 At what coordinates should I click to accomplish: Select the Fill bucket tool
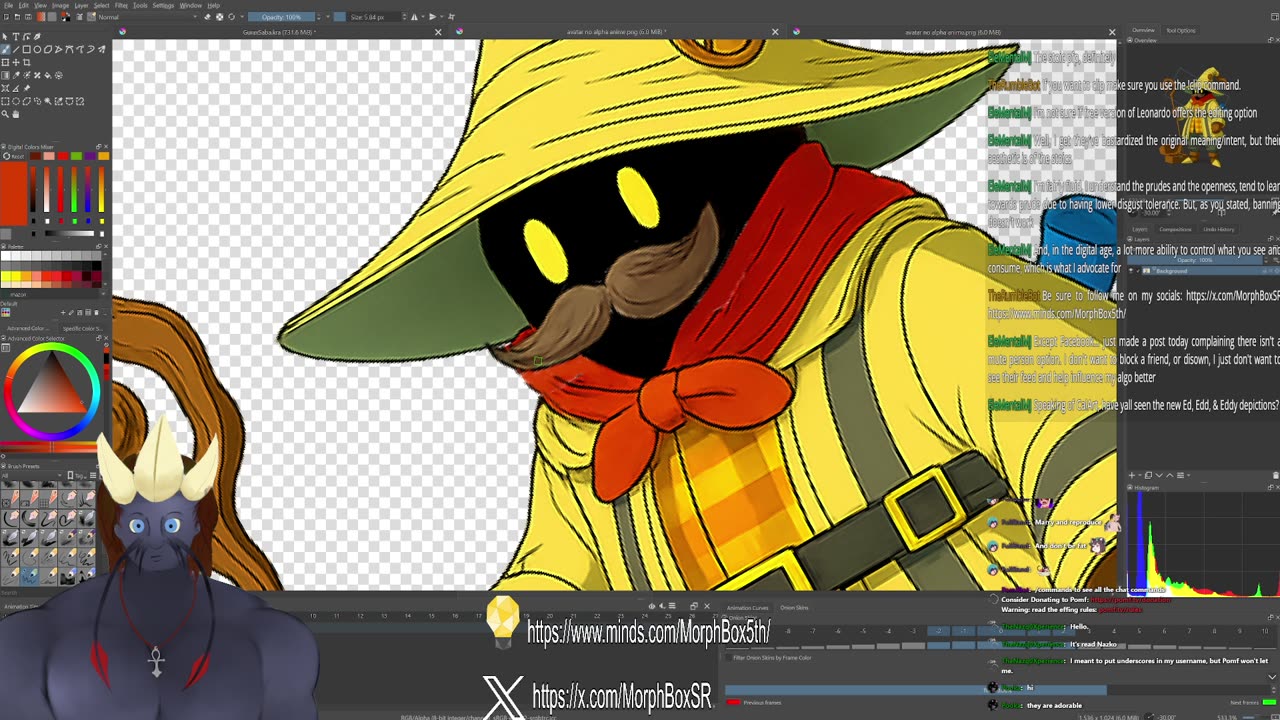(48, 76)
